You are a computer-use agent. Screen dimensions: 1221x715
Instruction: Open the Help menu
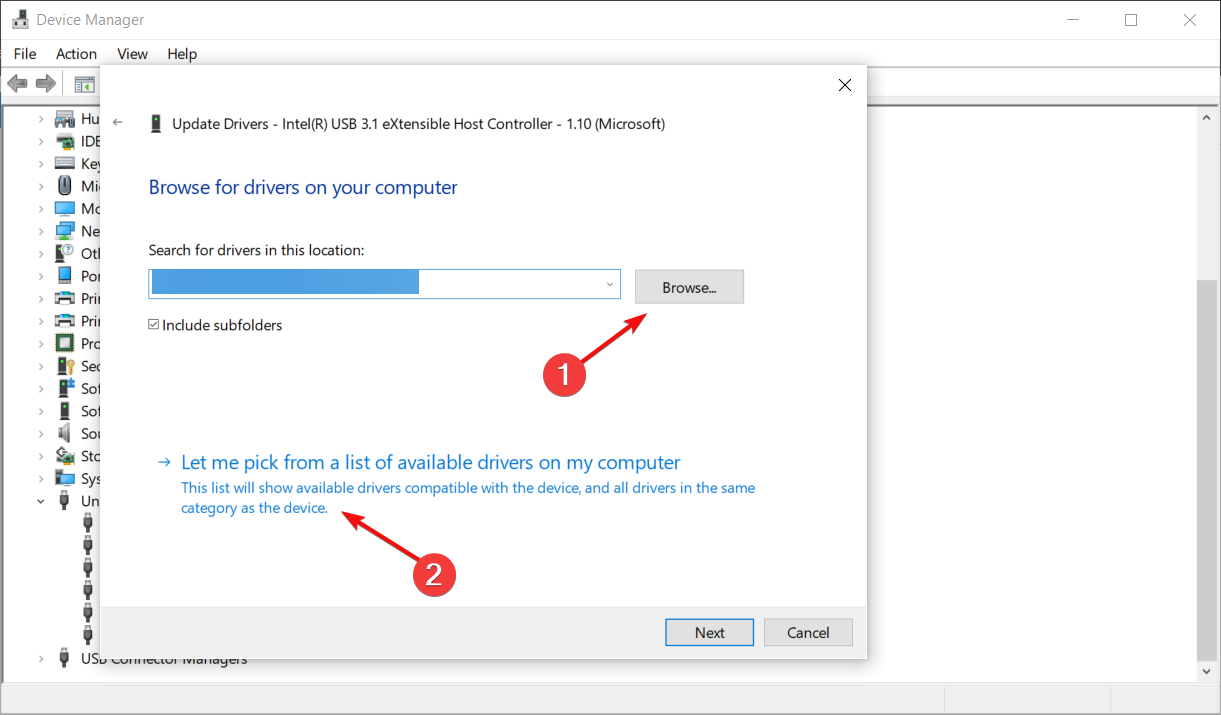pyautogui.click(x=182, y=54)
